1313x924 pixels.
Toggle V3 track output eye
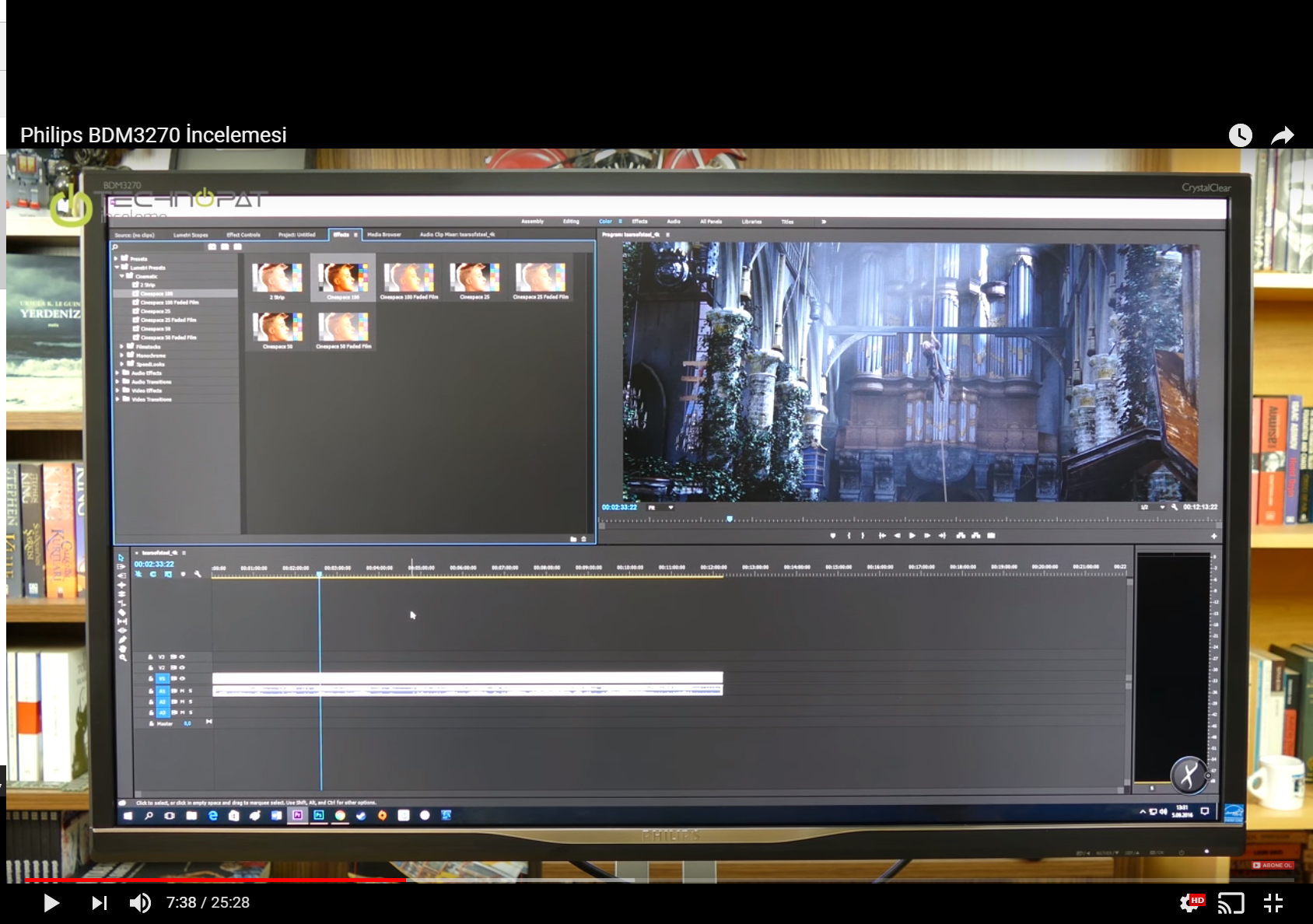coord(182,657)
